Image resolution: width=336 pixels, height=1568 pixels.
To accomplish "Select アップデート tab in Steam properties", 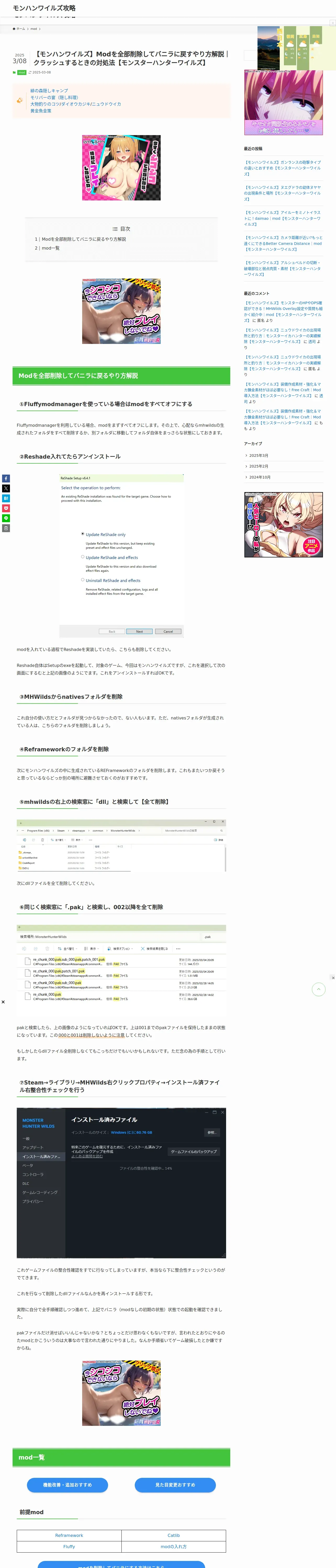I will point(33,1148).
